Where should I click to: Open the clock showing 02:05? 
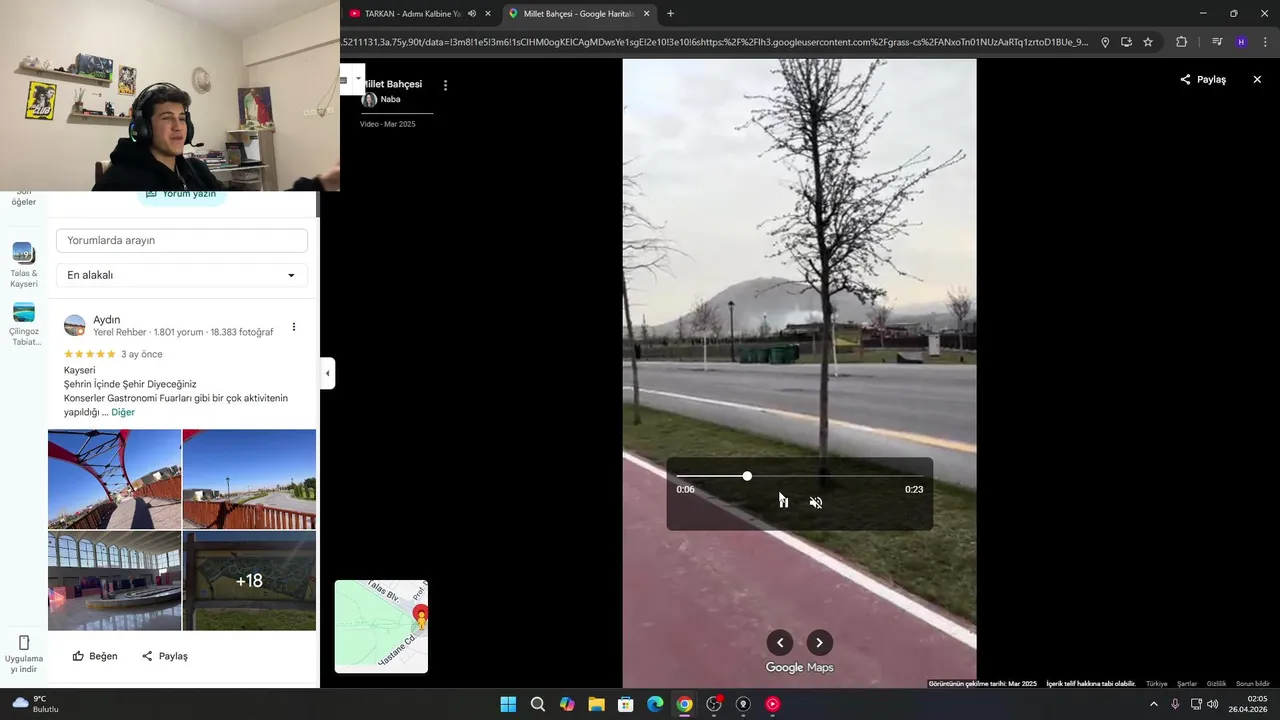[x=1248, y=704]
